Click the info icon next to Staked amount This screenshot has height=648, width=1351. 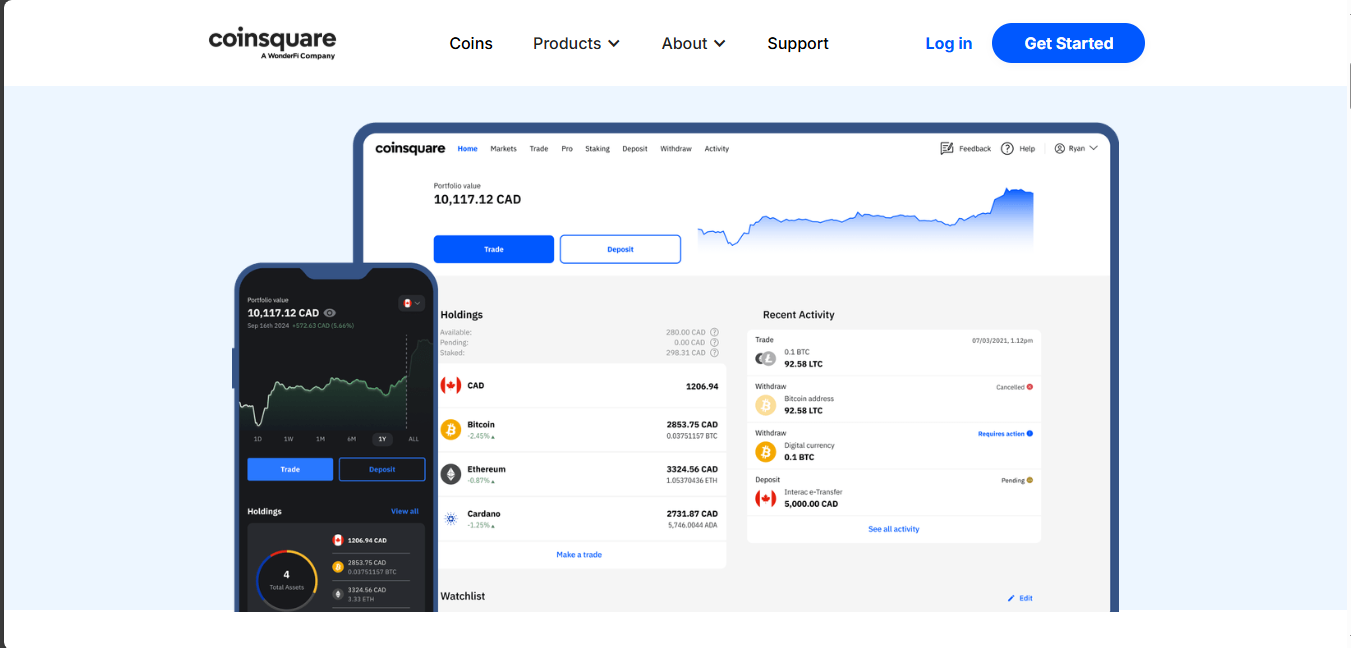pos(714,352)
